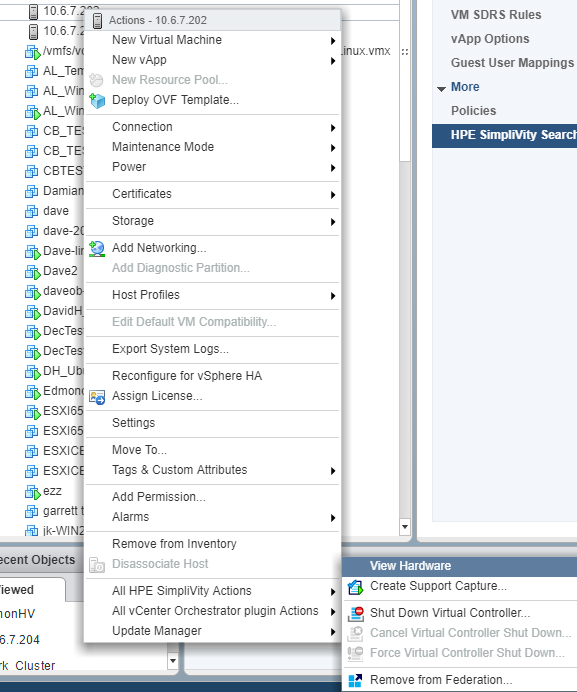
Task: Expand Update Manager submenu arrow
Action: 333,632
